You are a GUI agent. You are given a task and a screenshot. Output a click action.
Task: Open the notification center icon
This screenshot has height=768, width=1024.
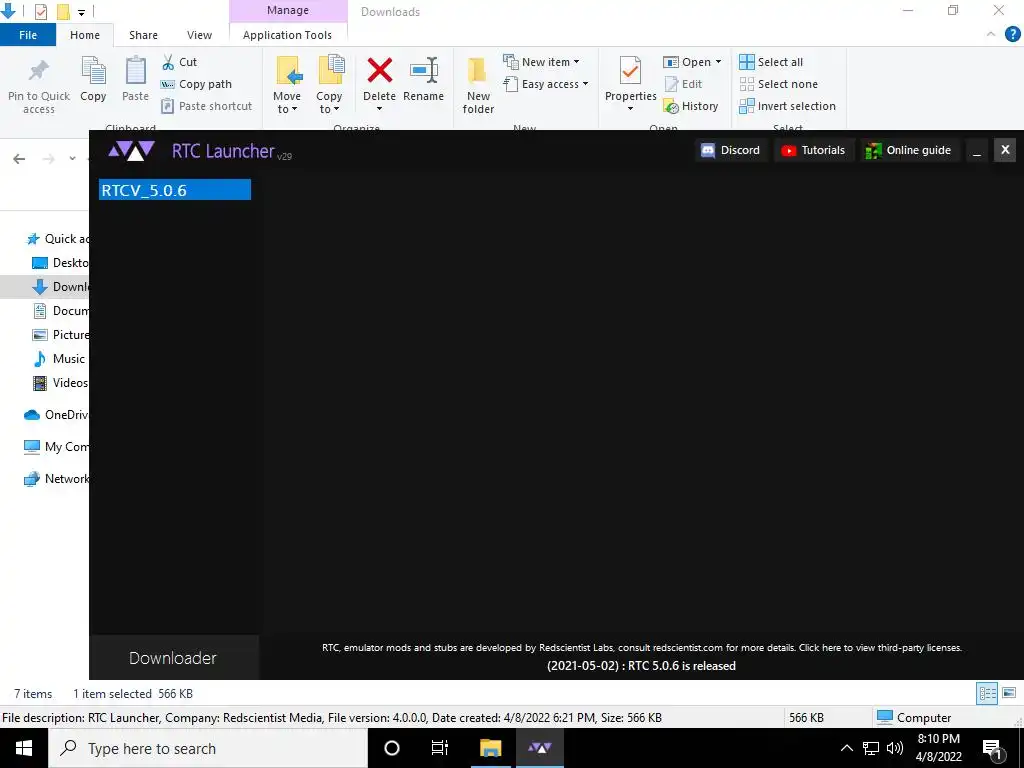pyautogui.click(x=993, y=748)
